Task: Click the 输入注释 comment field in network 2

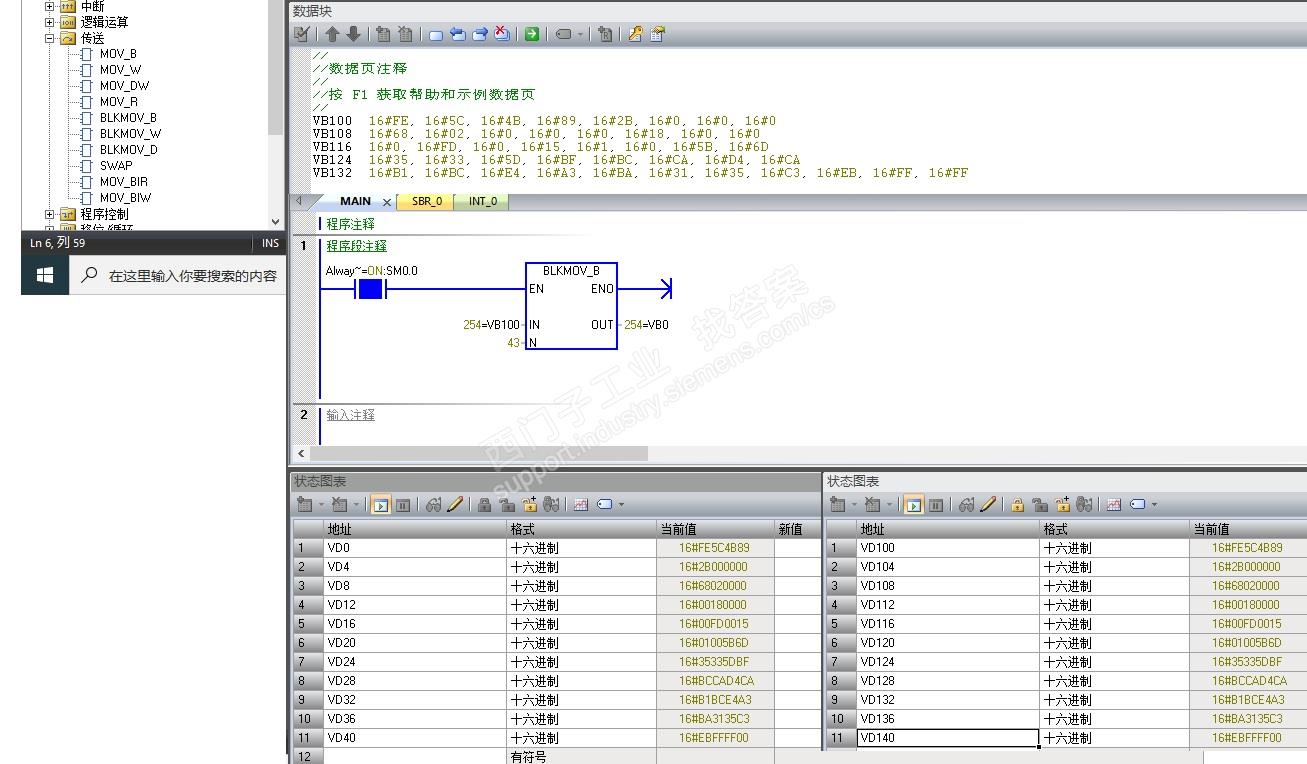Action: pos(350,415)
